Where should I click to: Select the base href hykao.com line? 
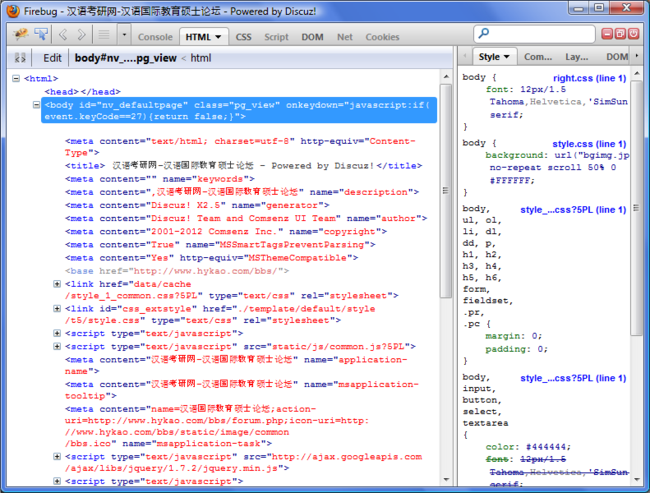click(177, 271)
